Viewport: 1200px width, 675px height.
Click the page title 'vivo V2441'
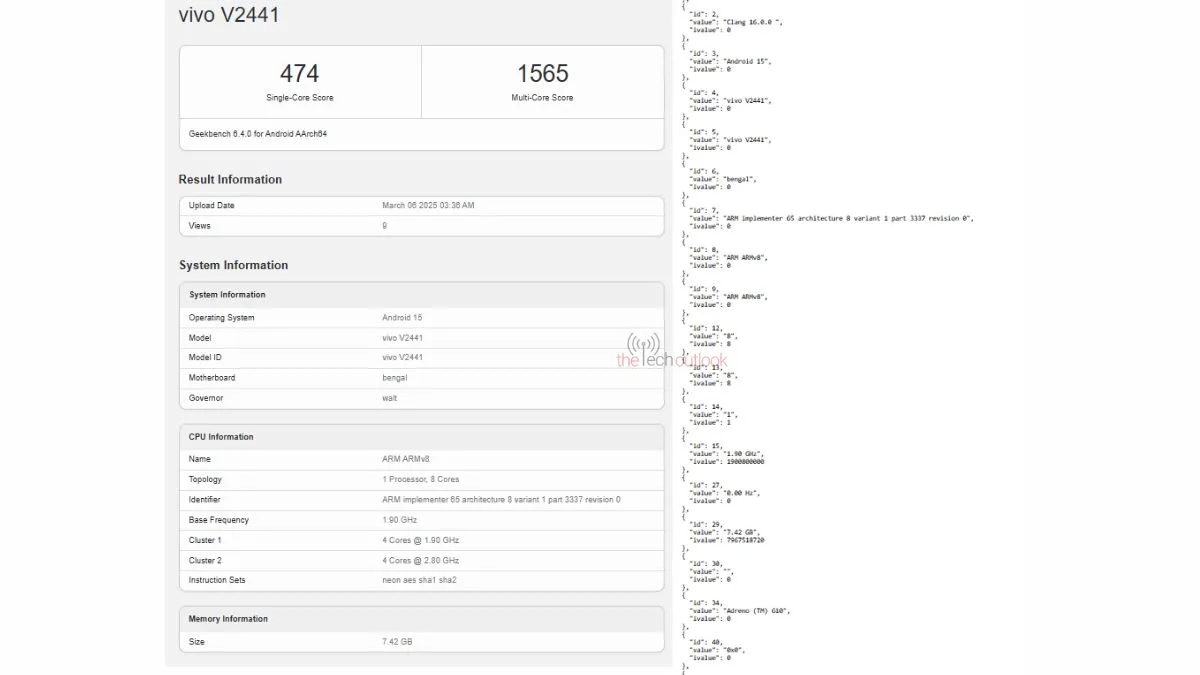(x=229, y=15)
